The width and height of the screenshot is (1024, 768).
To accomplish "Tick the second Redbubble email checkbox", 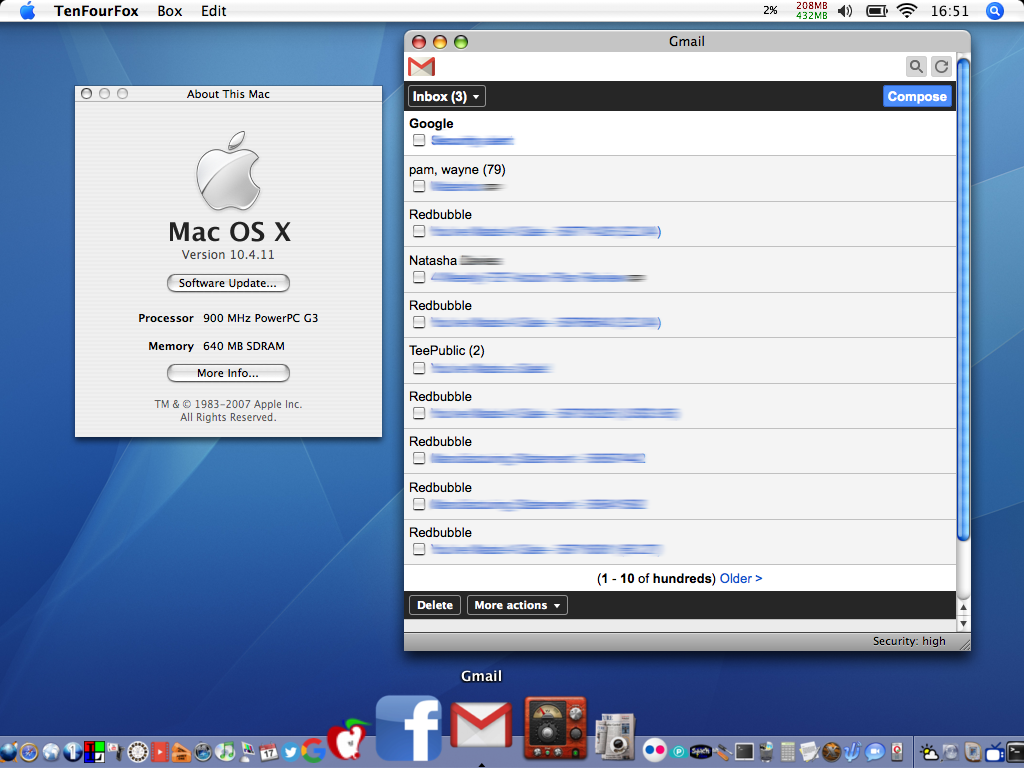I will coord(419,322).
